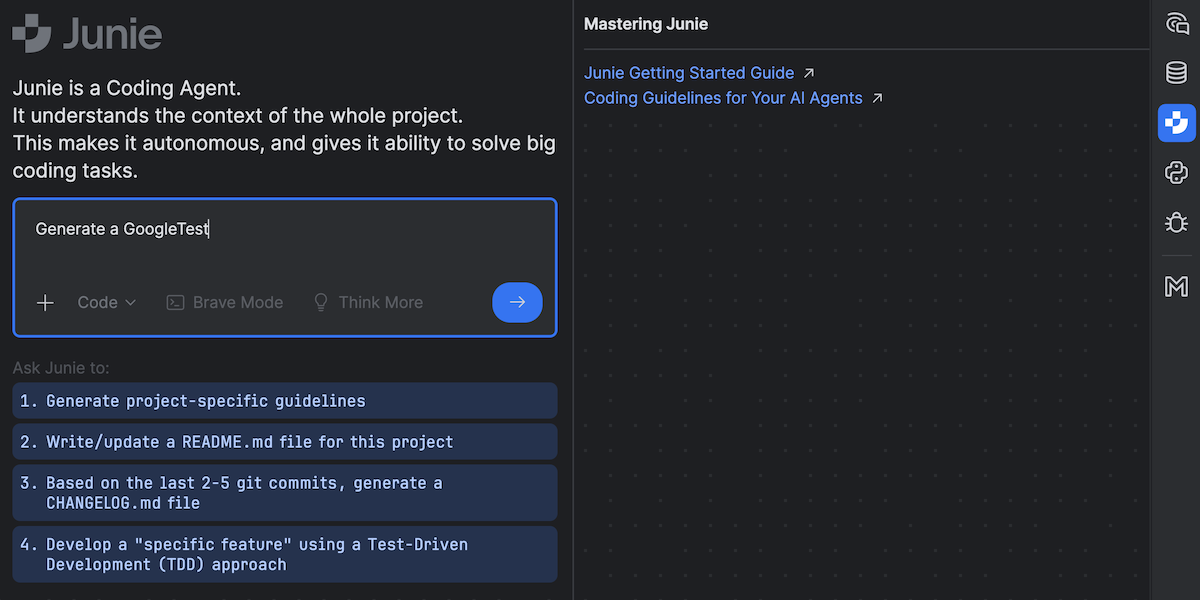Screen dimensions: 1200x600
Task: Open the Database tool window
Action: pos(1176,73)
